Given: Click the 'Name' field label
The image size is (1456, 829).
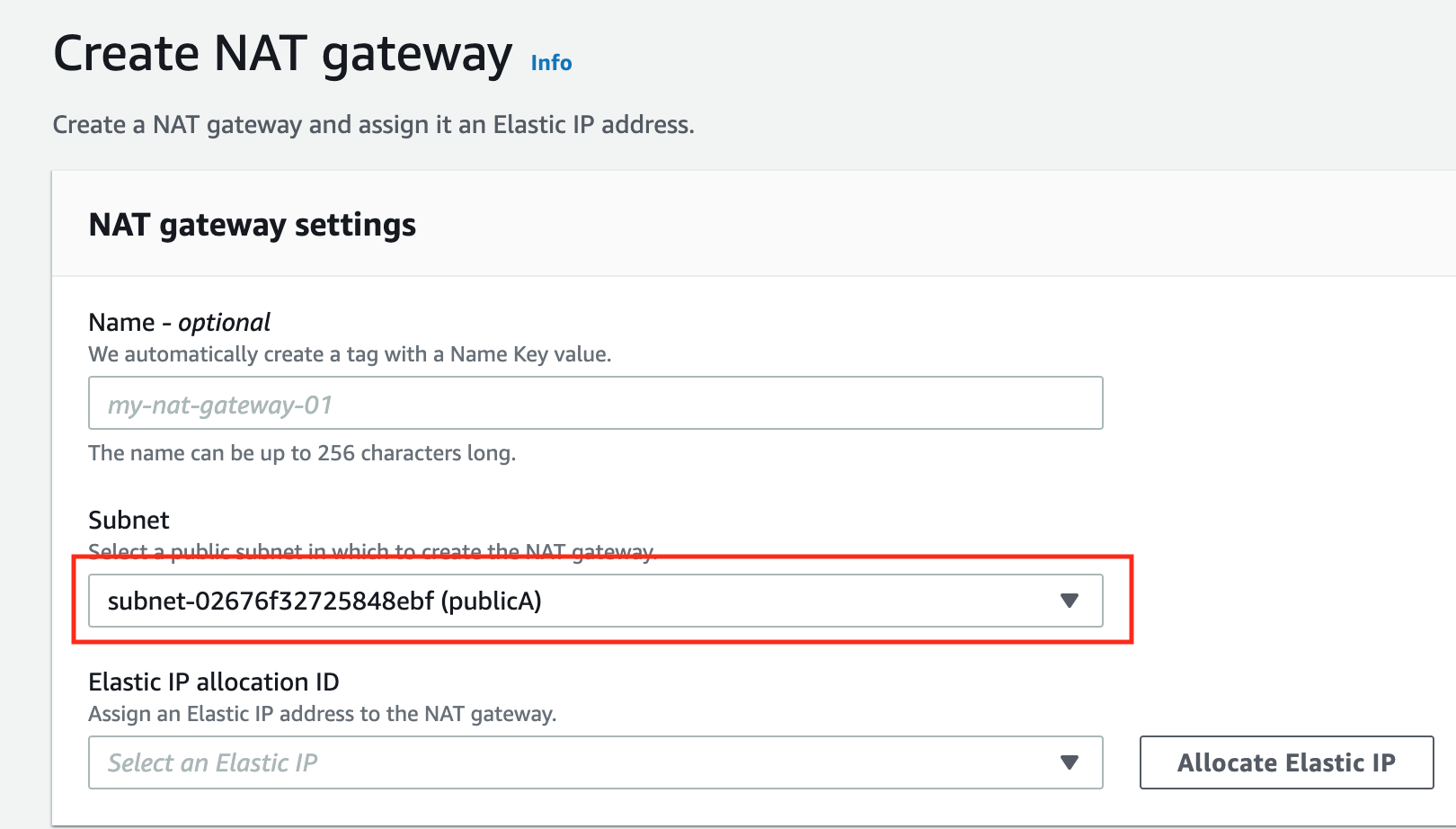Looking at the screenshot, I should click(121, 323).
